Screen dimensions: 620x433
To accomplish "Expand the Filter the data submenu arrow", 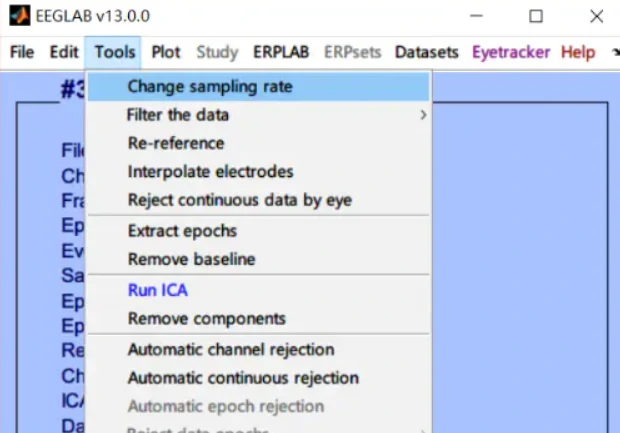I will pos(423,115).
